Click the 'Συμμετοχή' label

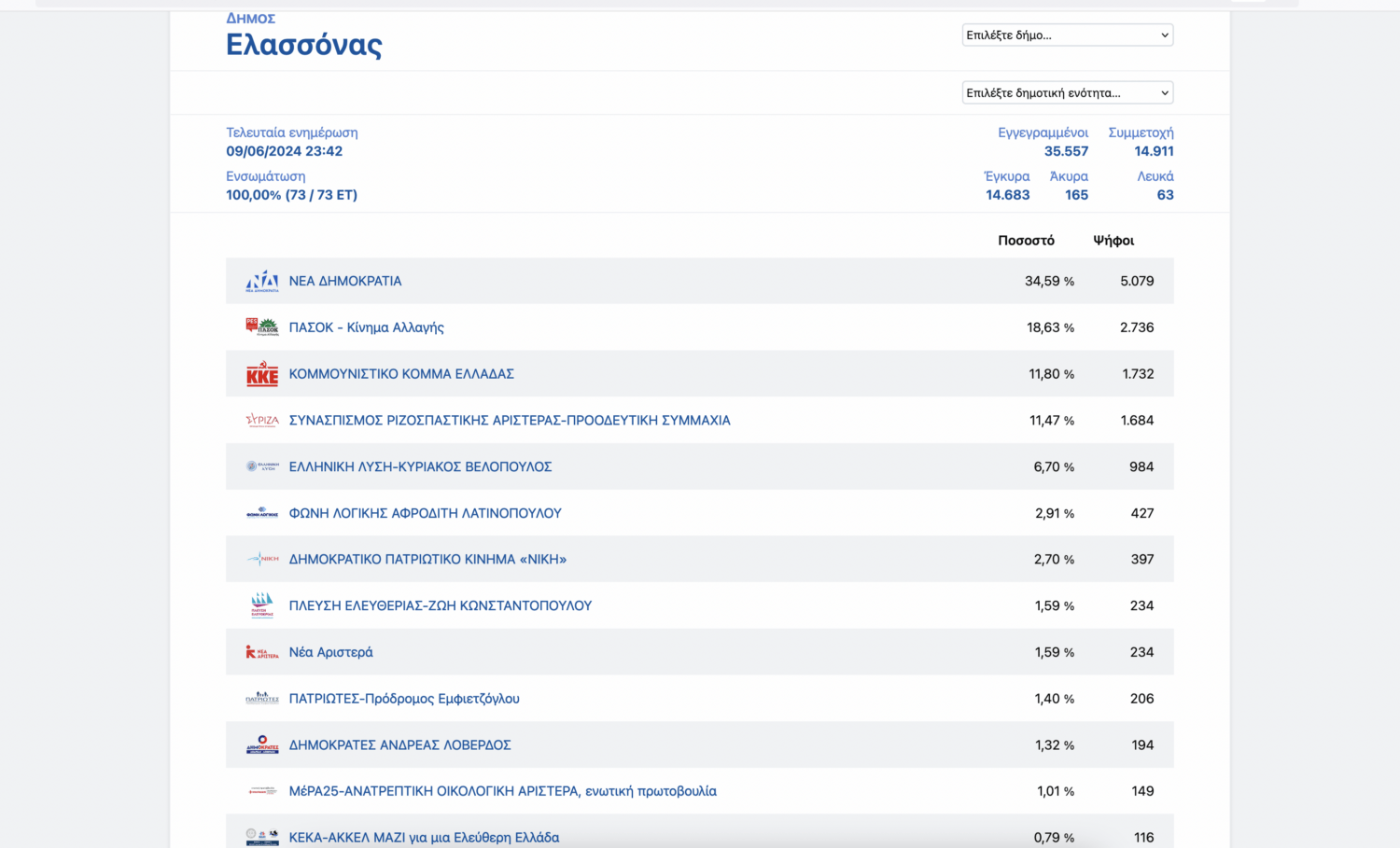pyautogui.click(x=1141, y=132)
